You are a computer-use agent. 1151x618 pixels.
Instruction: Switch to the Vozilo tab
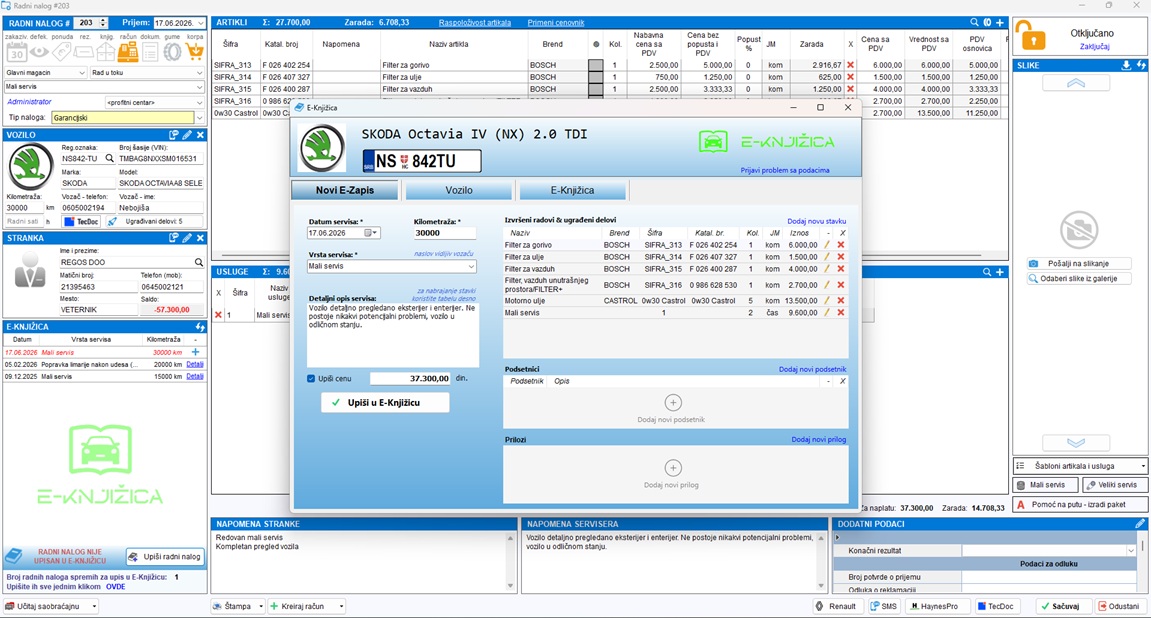click(x=459, y=190)
